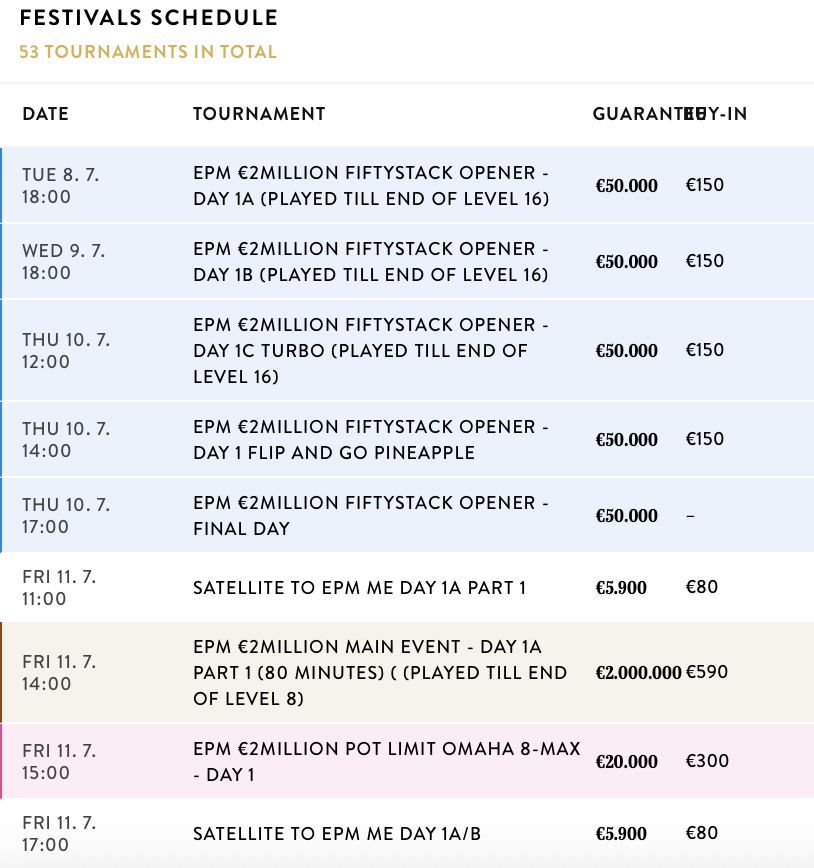Screen dimensions: 814x868
Task: Click the €20.000 guarantee amount
Action: [627, 762]
